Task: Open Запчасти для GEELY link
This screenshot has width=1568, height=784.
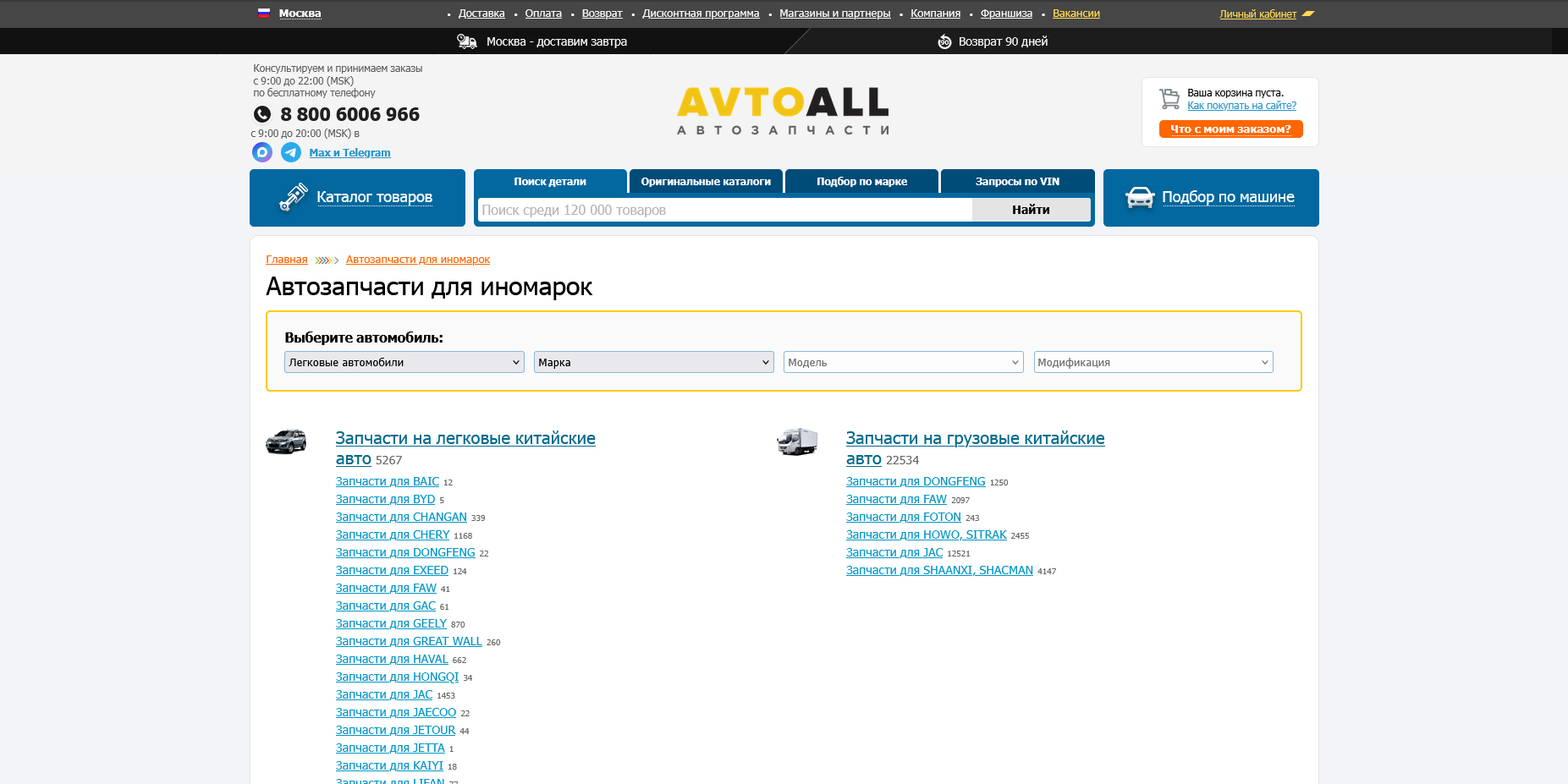Action: point(391,623)
